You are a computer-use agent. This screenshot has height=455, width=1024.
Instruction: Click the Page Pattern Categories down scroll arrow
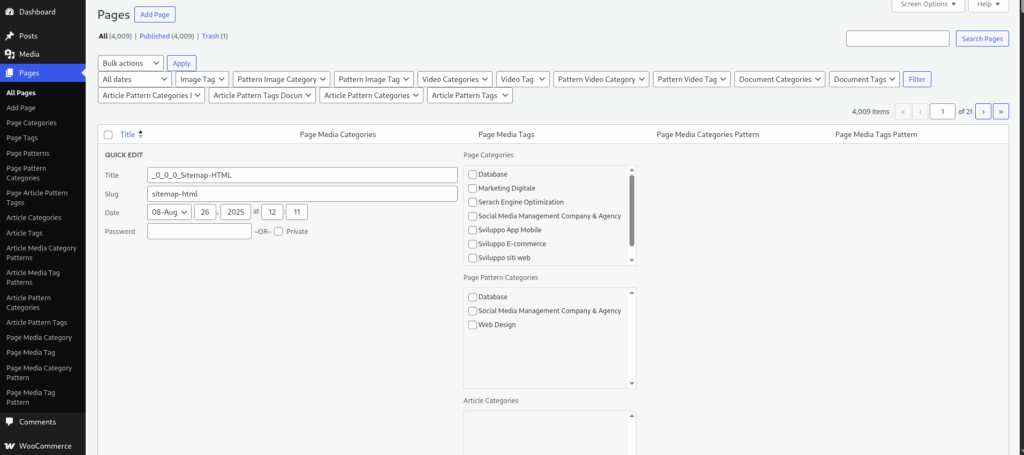coord(632,384)
